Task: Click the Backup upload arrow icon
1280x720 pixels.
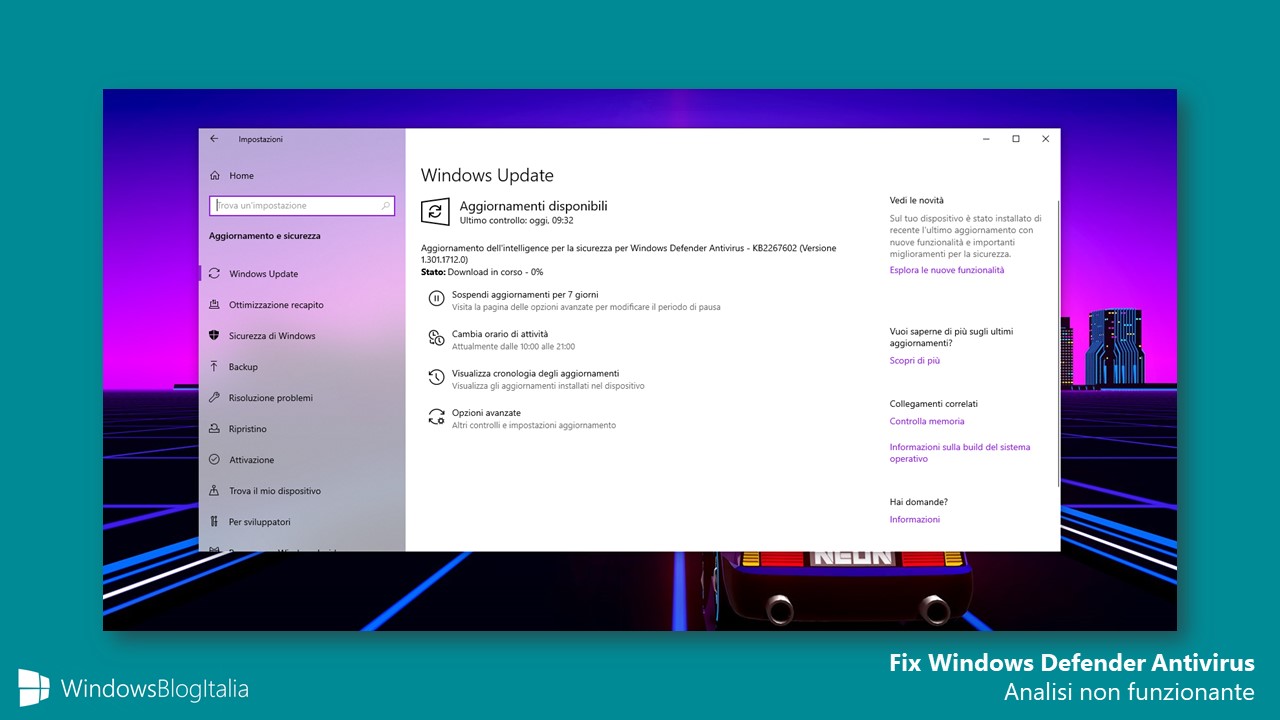Action: point(214,366)
